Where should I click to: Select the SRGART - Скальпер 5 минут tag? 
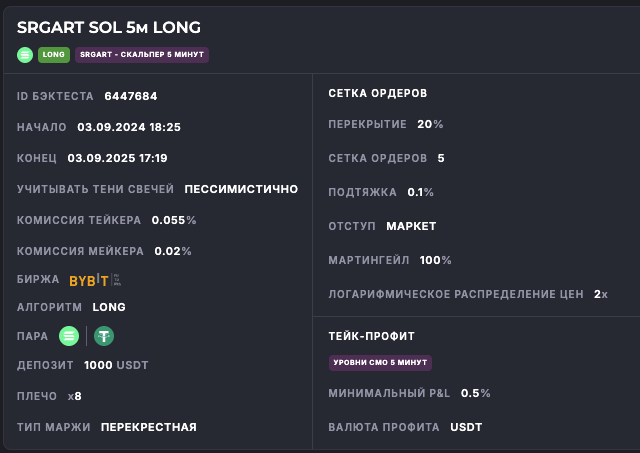click(141, 55)
